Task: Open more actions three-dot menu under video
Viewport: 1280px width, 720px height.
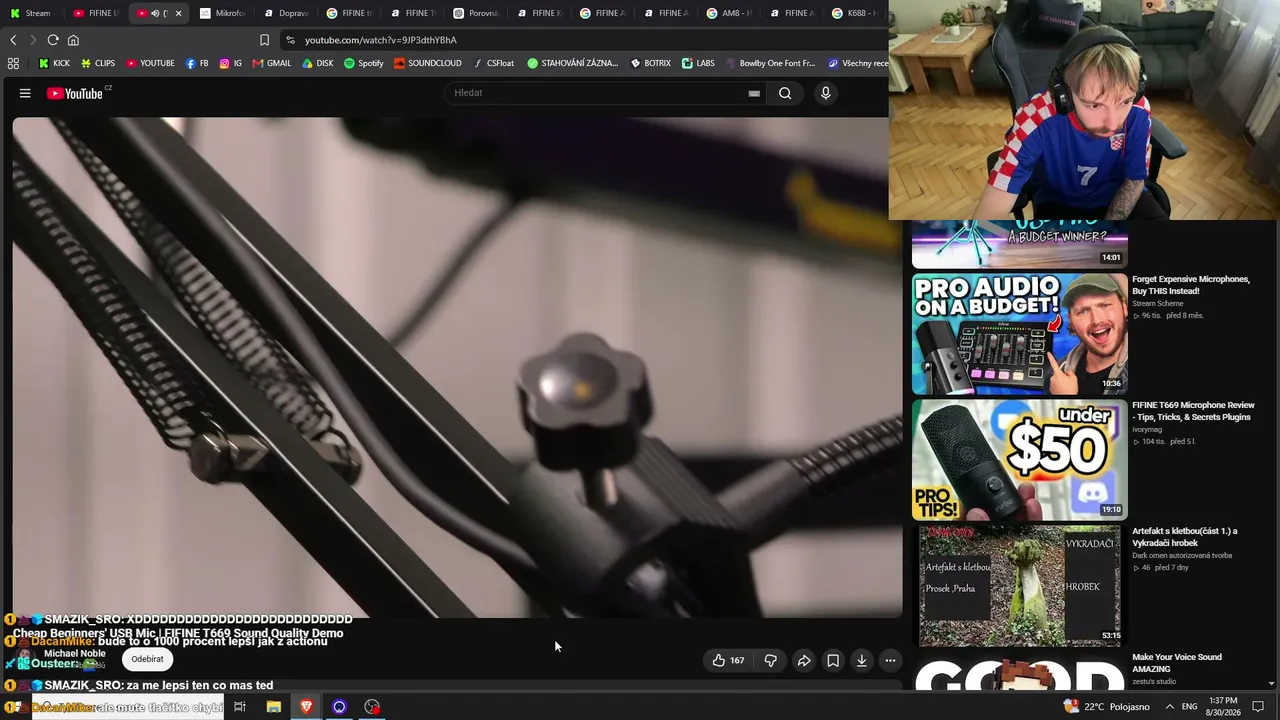Action: pyautogui.click(x=890, y=660)
